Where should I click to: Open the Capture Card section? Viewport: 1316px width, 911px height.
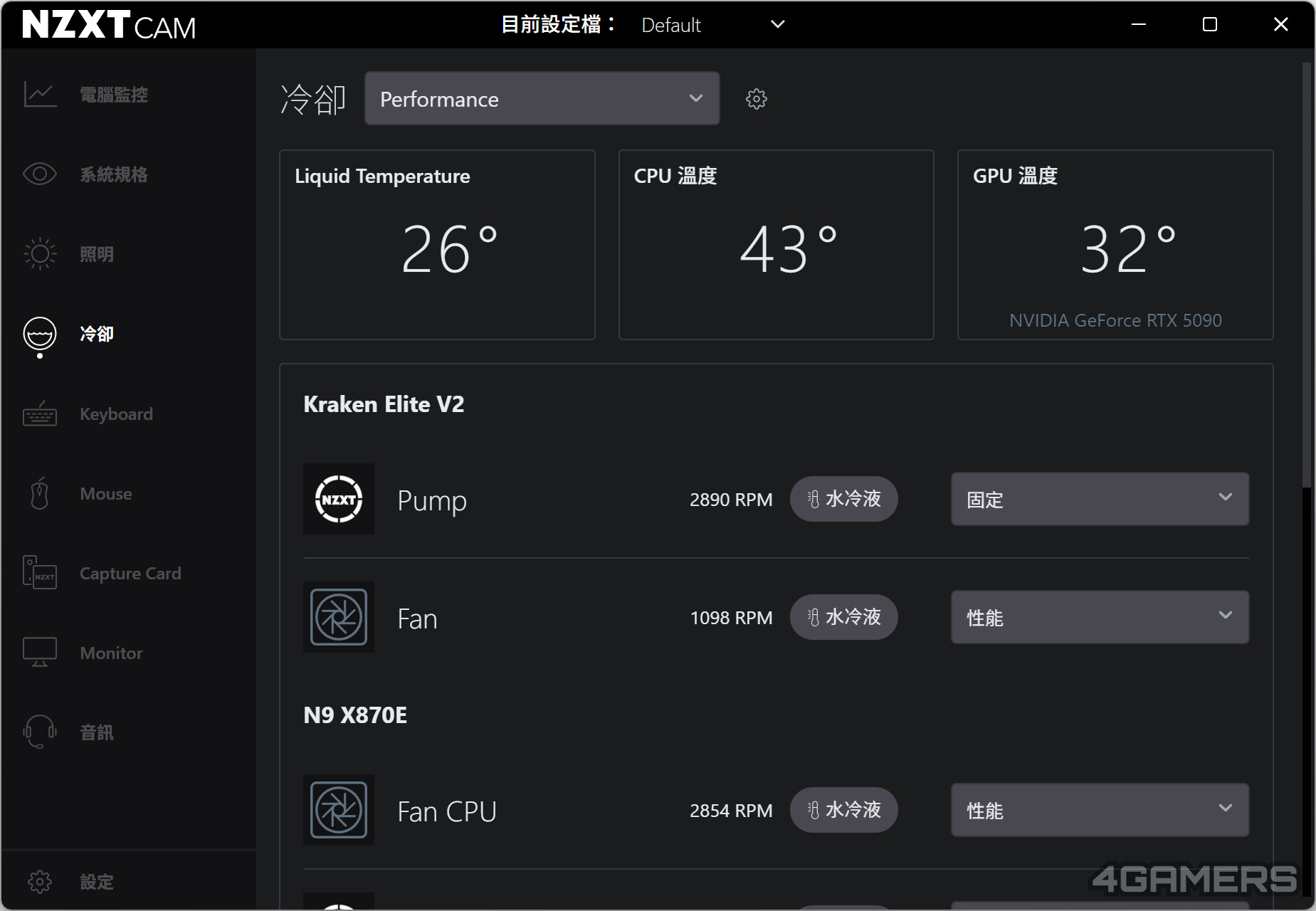click(130, 574)
